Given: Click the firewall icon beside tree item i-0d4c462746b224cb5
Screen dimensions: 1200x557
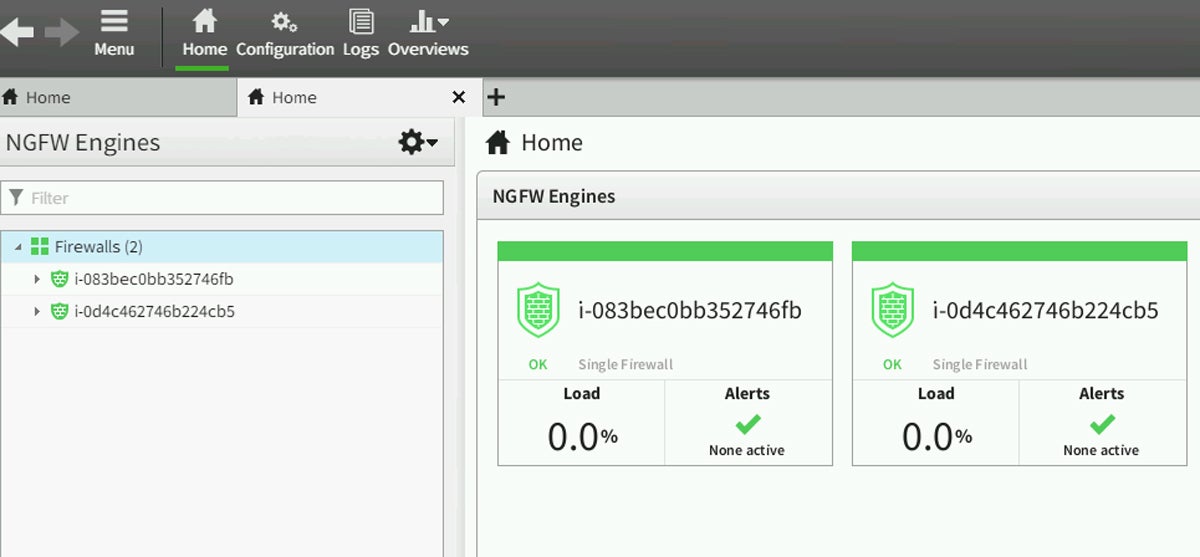Looking at the screenshot, I should (x=60, y=311).
